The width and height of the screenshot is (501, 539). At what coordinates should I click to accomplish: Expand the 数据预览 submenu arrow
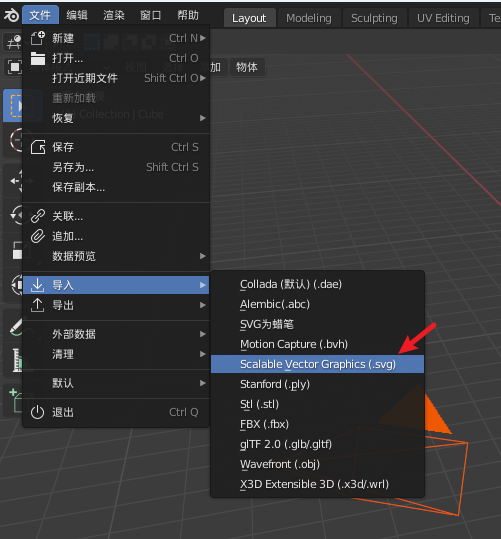pos(203,256)
